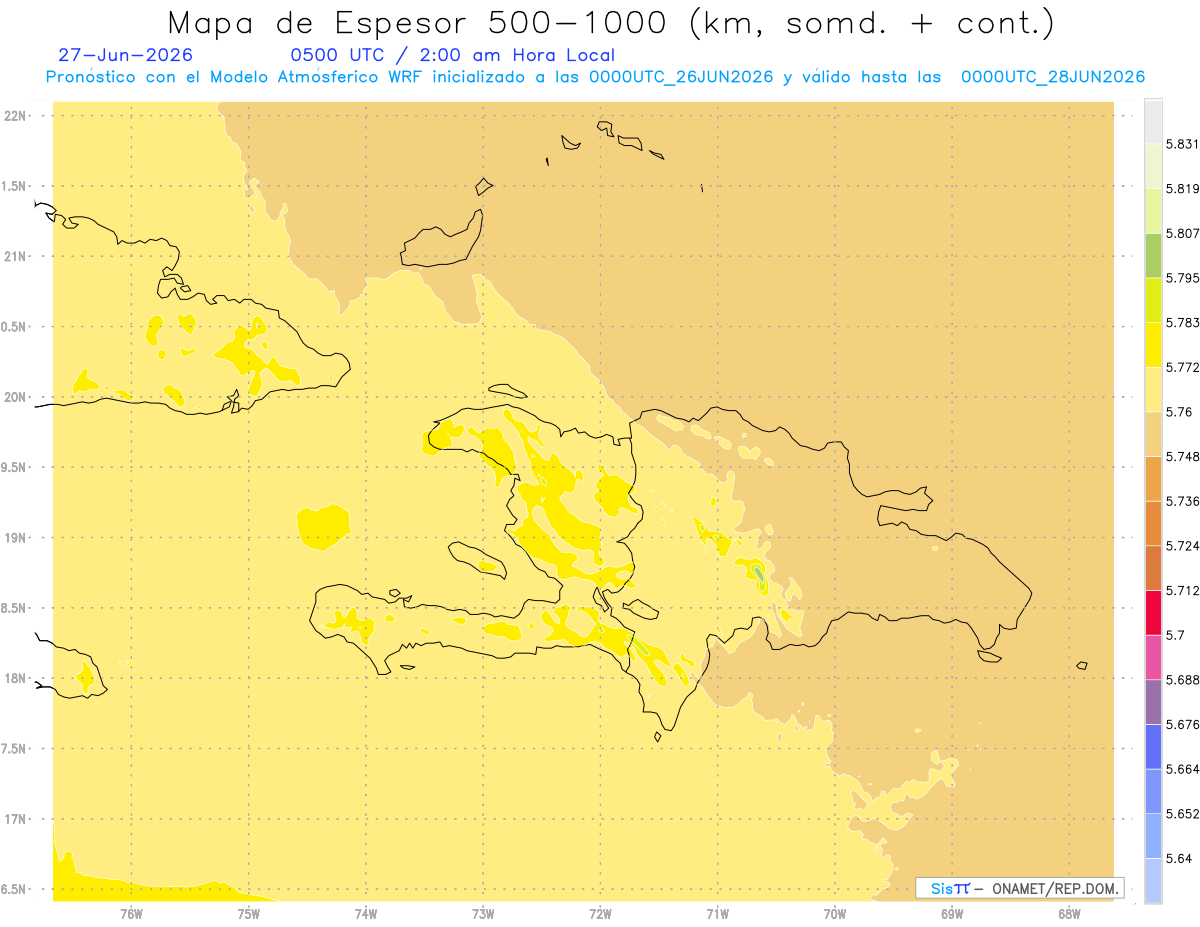The image size is (1200, 927).
Task: Click the 70W longitude label
Action: [x=835, y=915]
